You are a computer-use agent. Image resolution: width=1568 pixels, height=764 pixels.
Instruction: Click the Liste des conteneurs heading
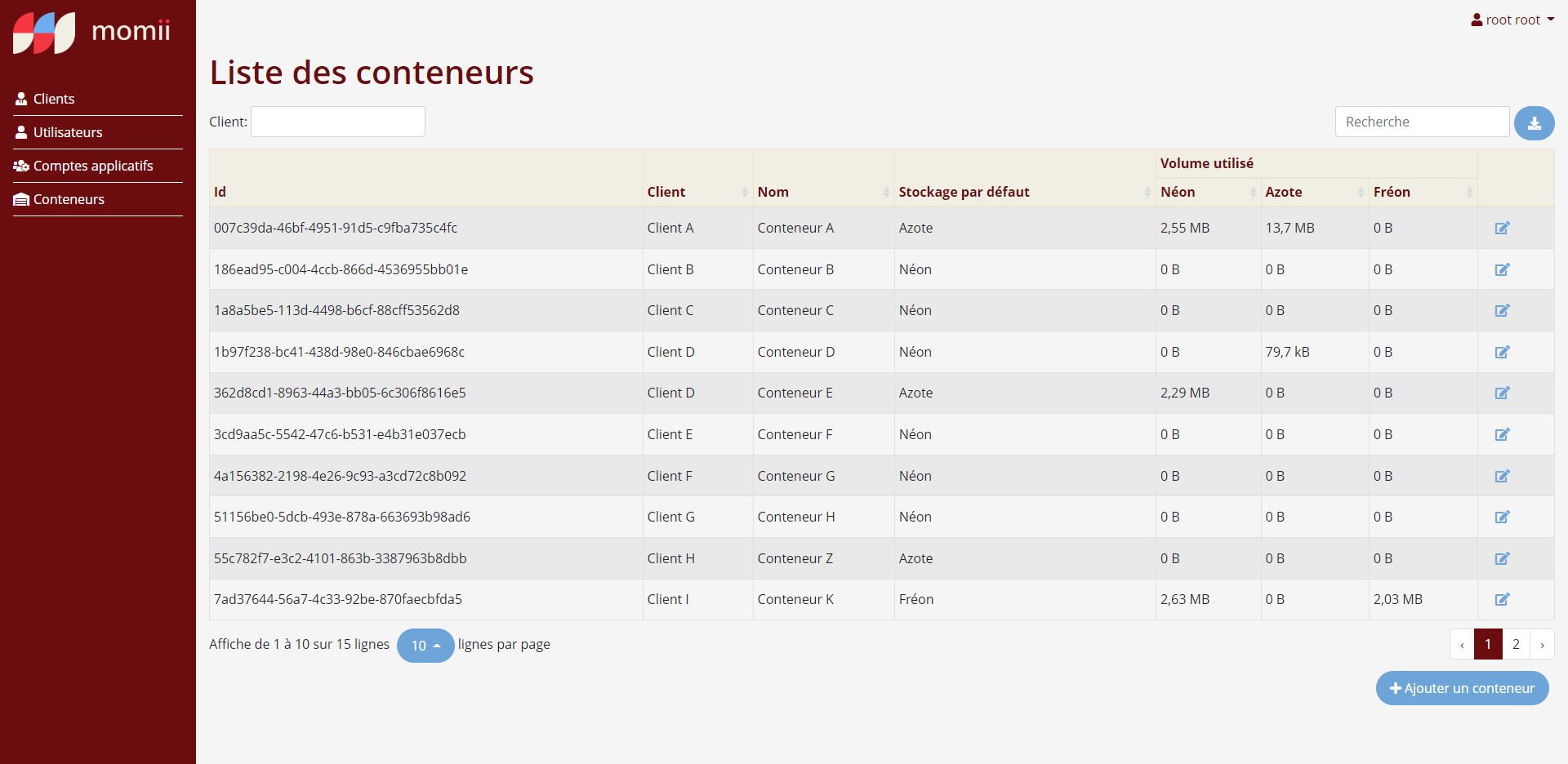(x=372, y=73)
